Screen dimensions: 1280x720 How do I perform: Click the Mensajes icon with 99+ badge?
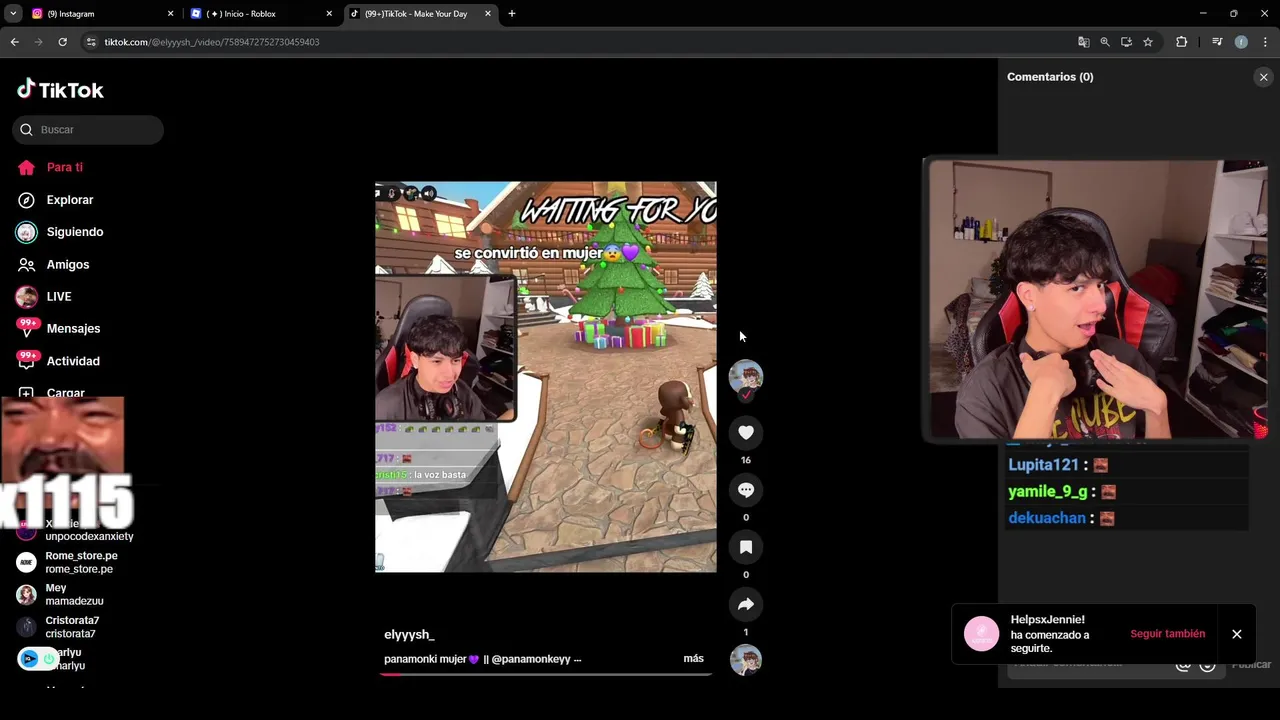pyautogui.click(x=27, y=328)
